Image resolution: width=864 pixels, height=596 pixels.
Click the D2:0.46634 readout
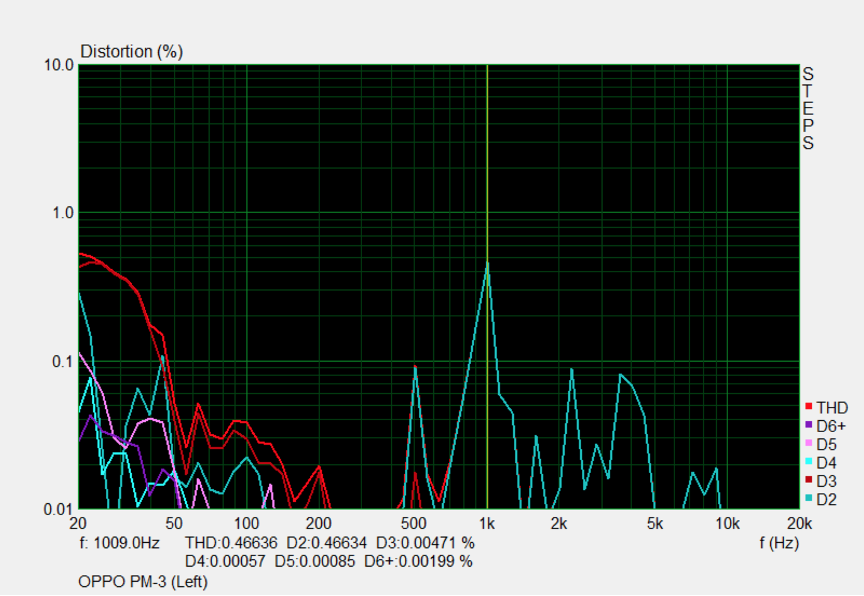click(x=326, y=543)
